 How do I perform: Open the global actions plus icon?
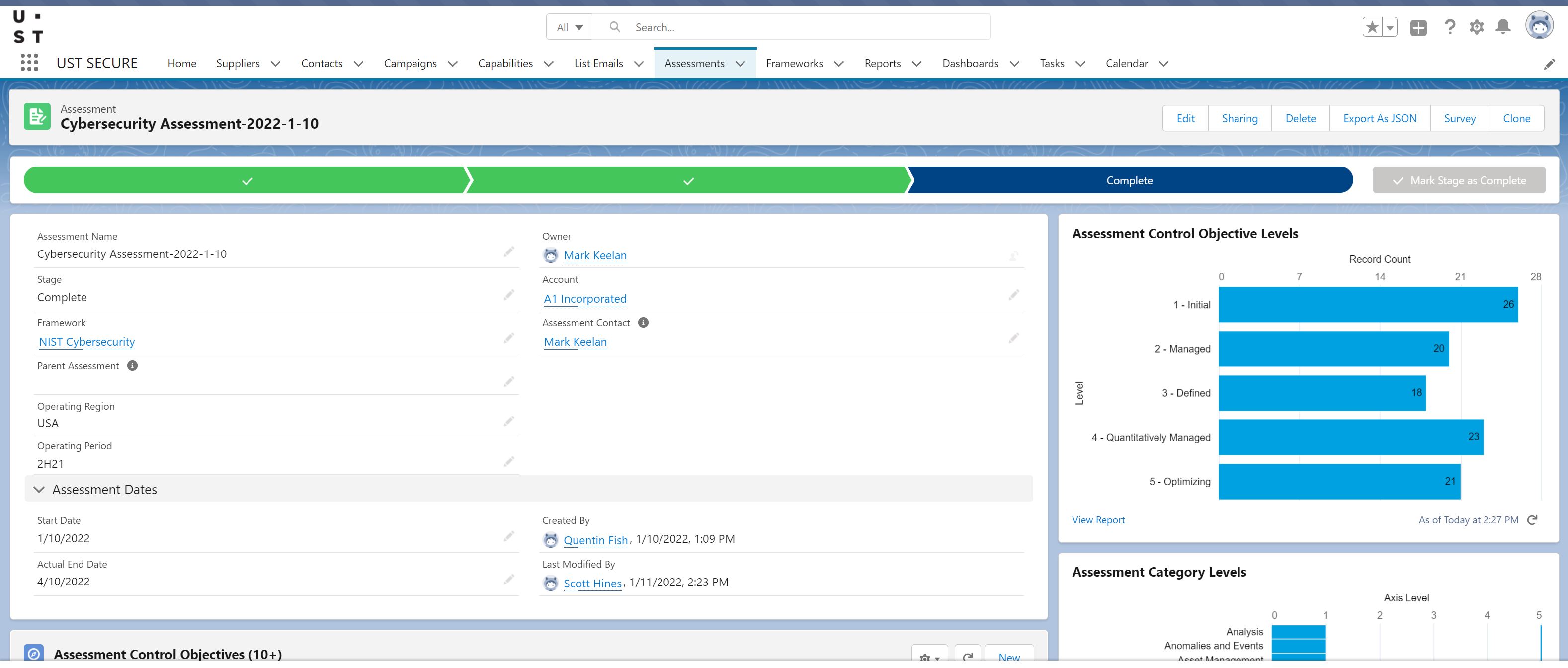click(x=1418, y=27)
